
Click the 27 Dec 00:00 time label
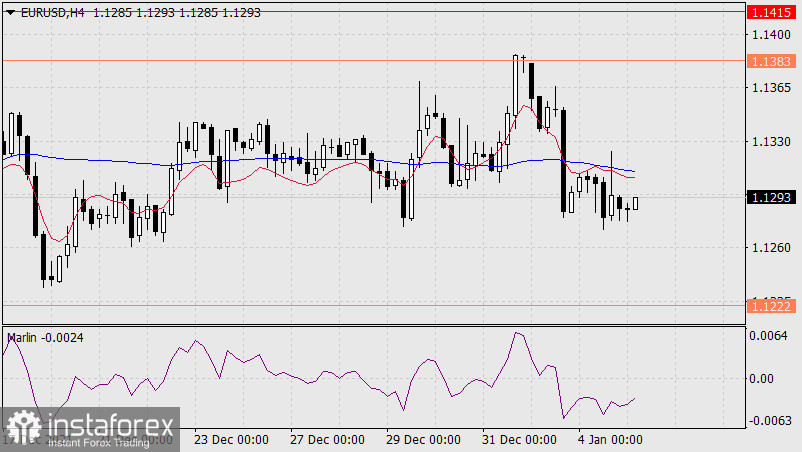tap(327, 440)
